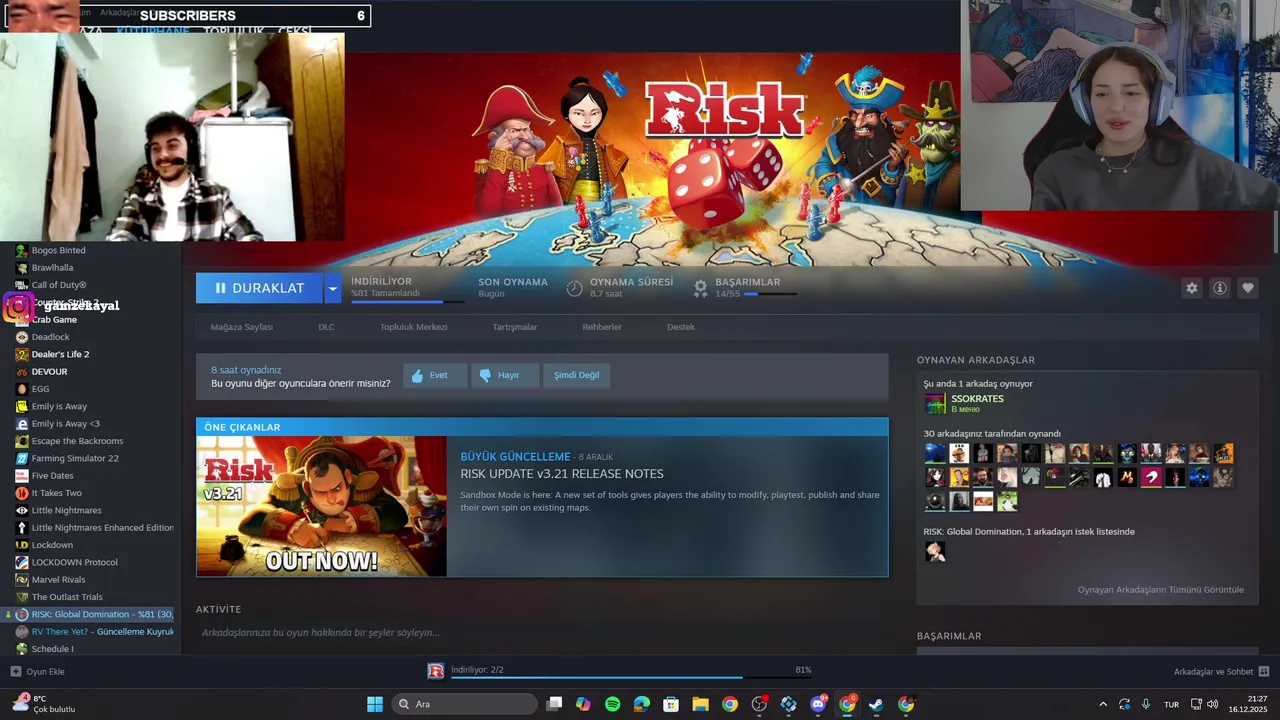Add RISK to favorites with heart icon
Image resolution: width=1280 pixels, height=720 pixels.
1248,288
